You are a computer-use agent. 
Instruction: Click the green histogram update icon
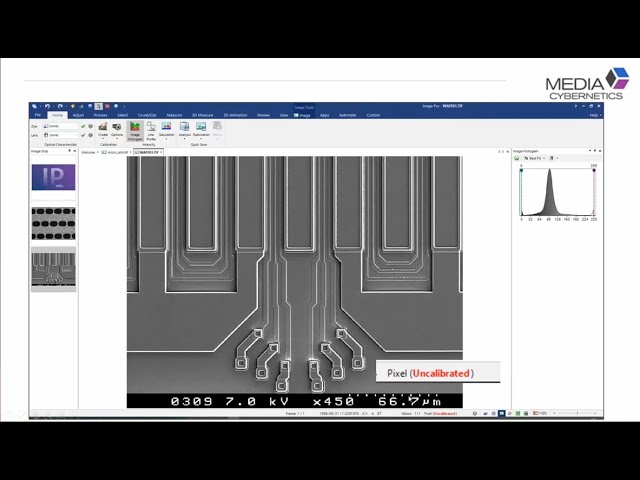click(x=517, y=158)
